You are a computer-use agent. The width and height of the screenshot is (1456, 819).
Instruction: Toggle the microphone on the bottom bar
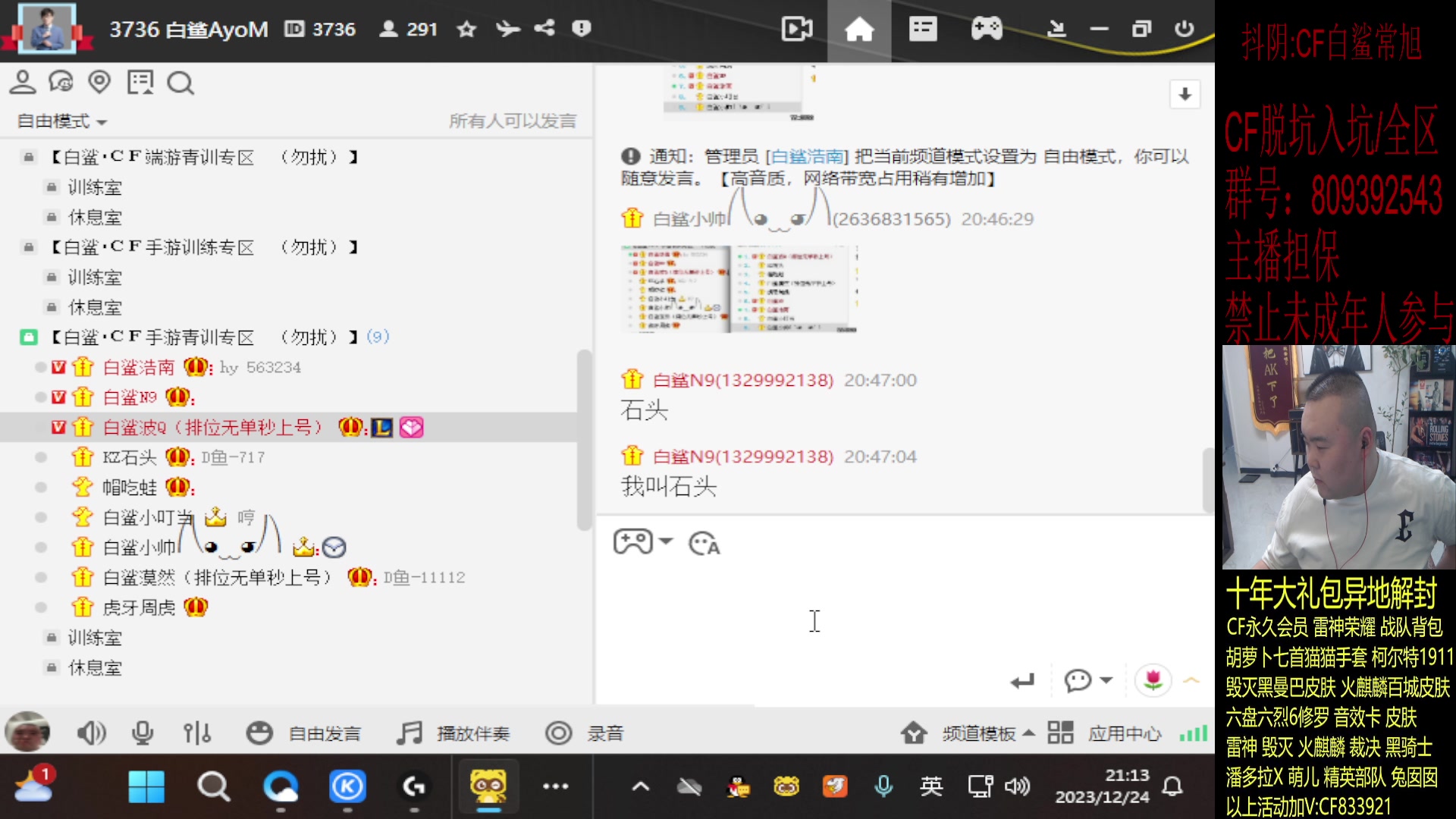pyautogui.click(x=143, y=732)
